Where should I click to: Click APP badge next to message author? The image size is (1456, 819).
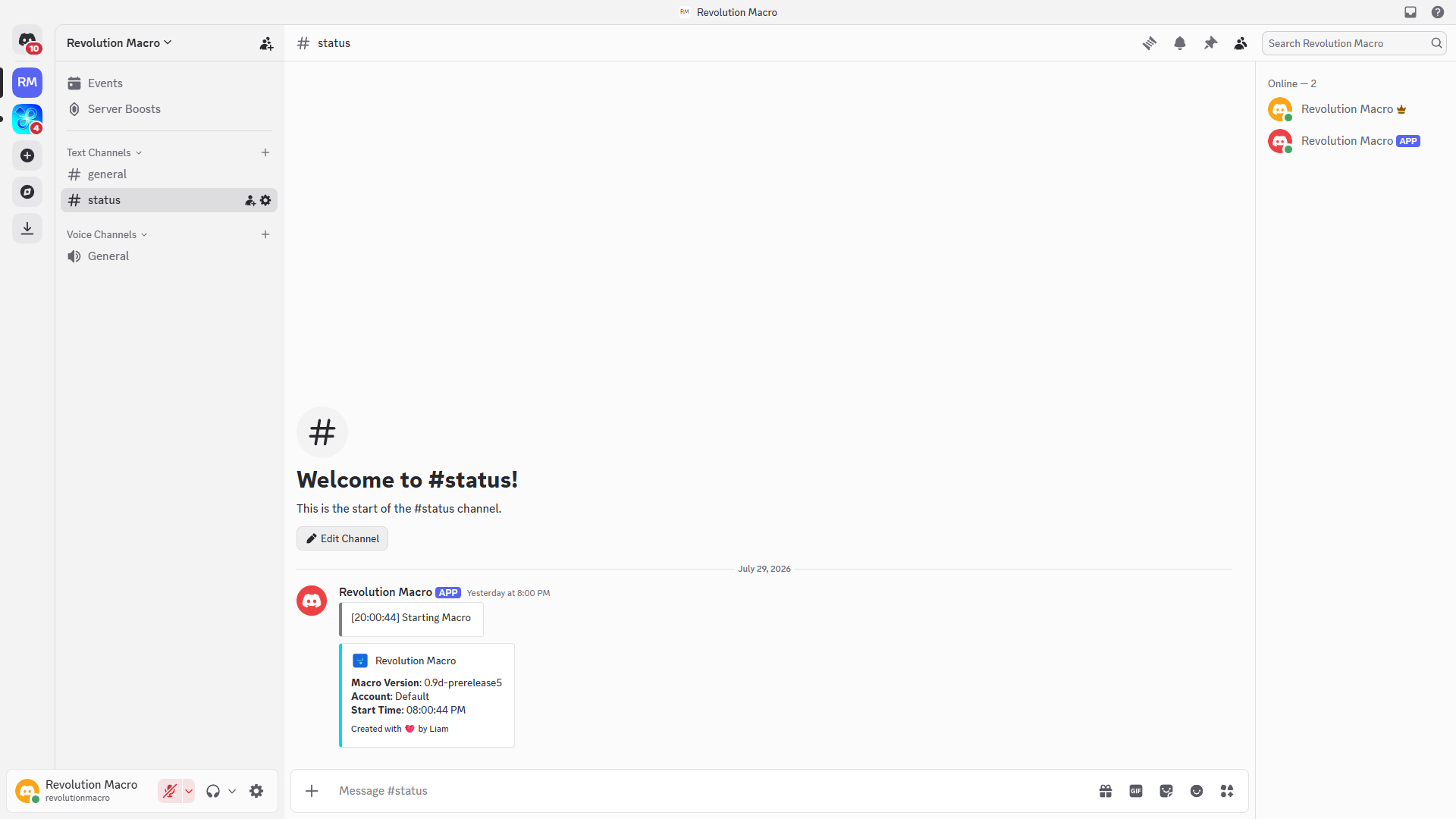click(448, 593)
